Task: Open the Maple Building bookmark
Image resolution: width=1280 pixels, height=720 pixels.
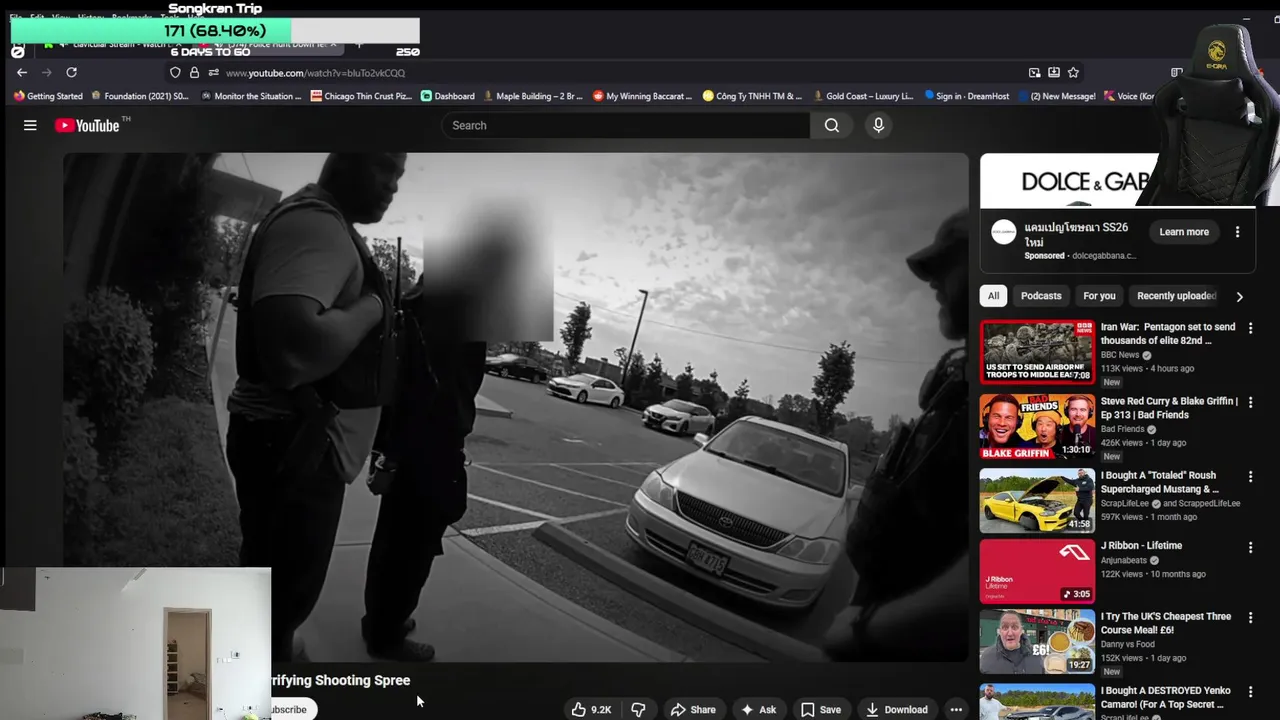Action: [x=533, y=96]
